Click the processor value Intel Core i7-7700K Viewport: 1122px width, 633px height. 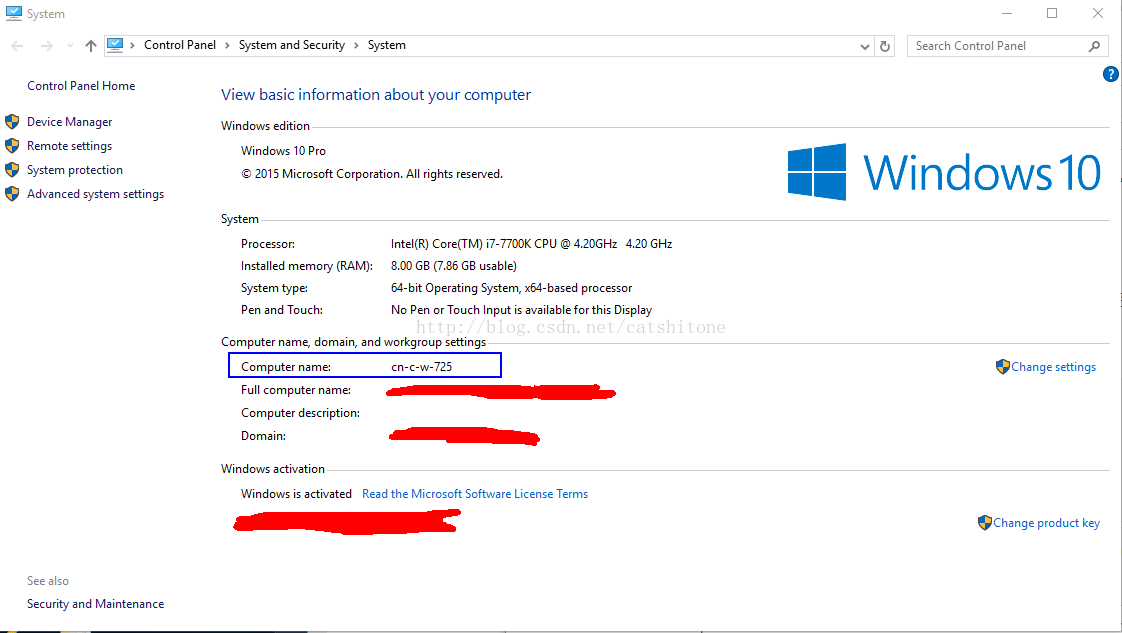[531, 244]
